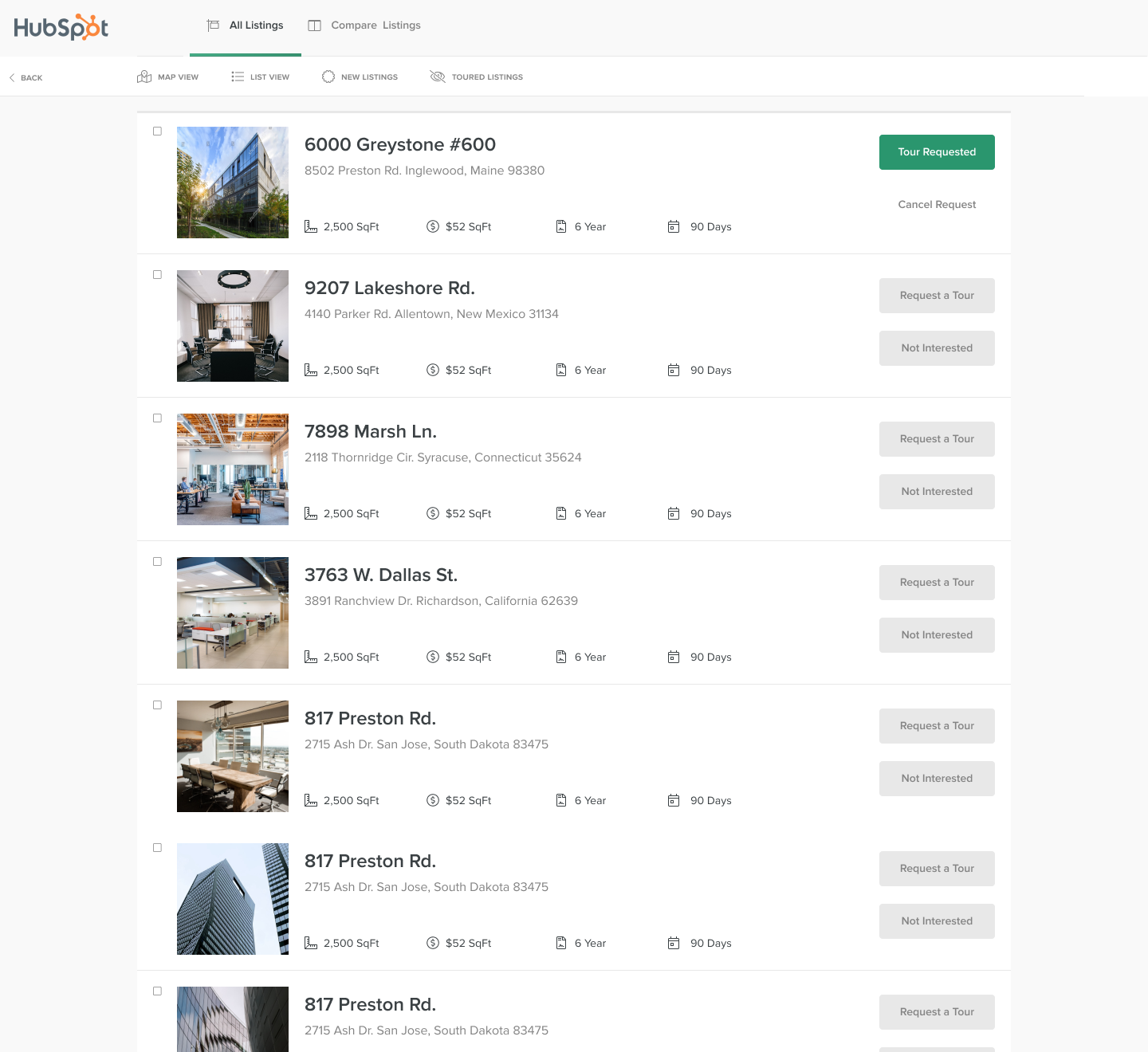
Task: Go back using the BACK link
Action: pos(26,77)
